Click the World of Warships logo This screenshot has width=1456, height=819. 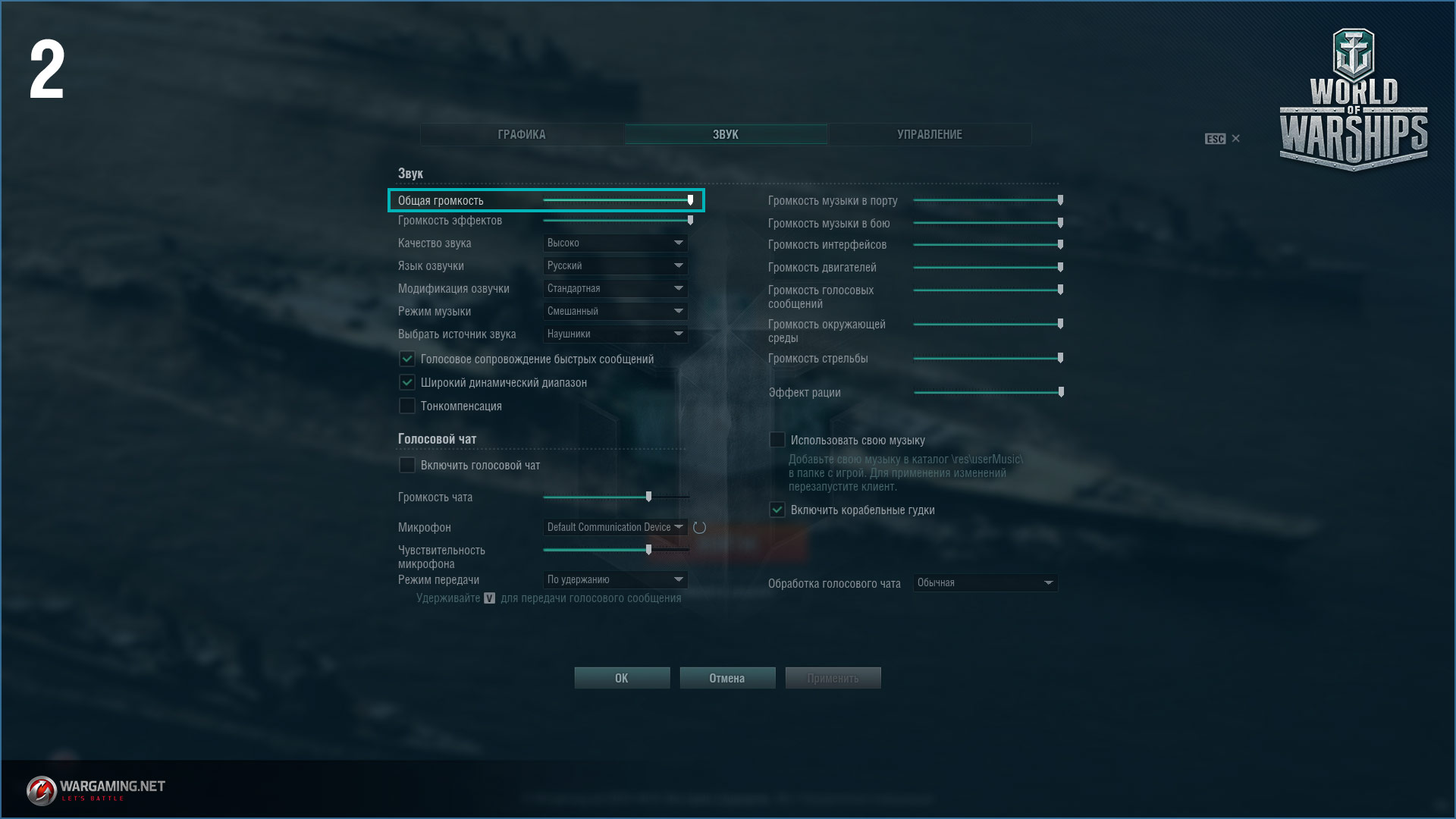[1354, 99]
